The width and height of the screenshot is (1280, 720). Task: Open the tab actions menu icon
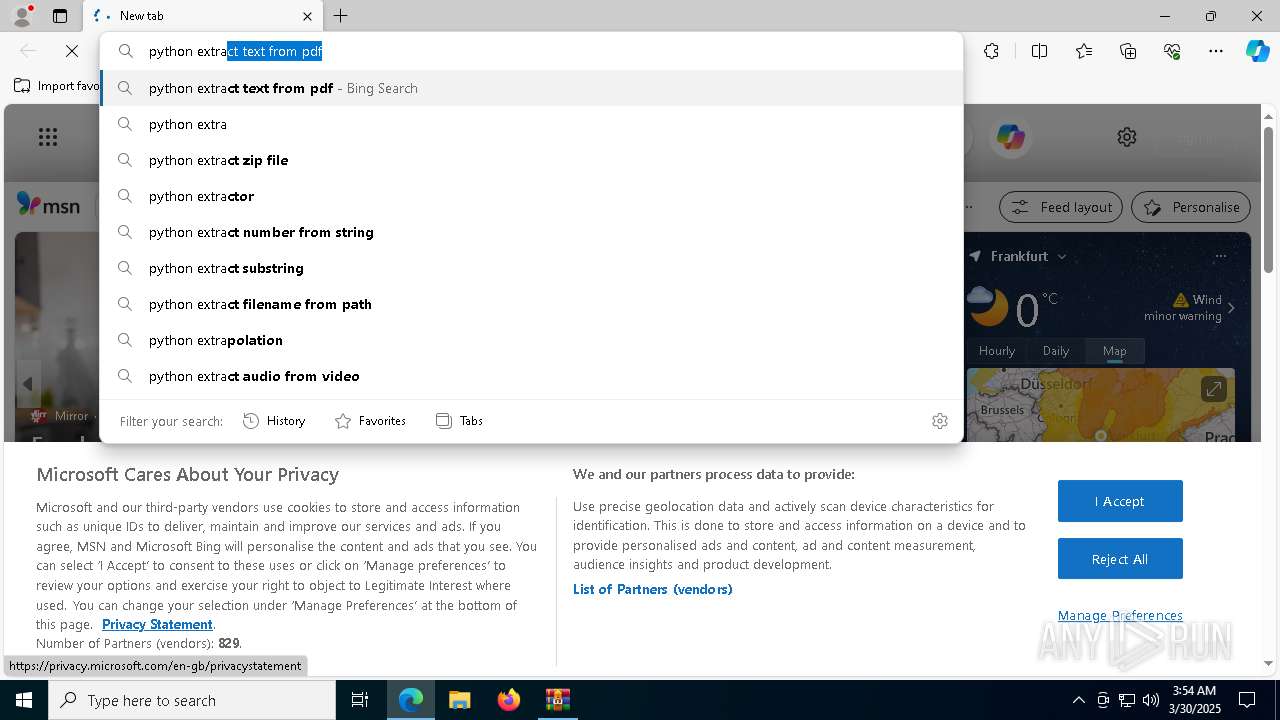coord(60,16)
